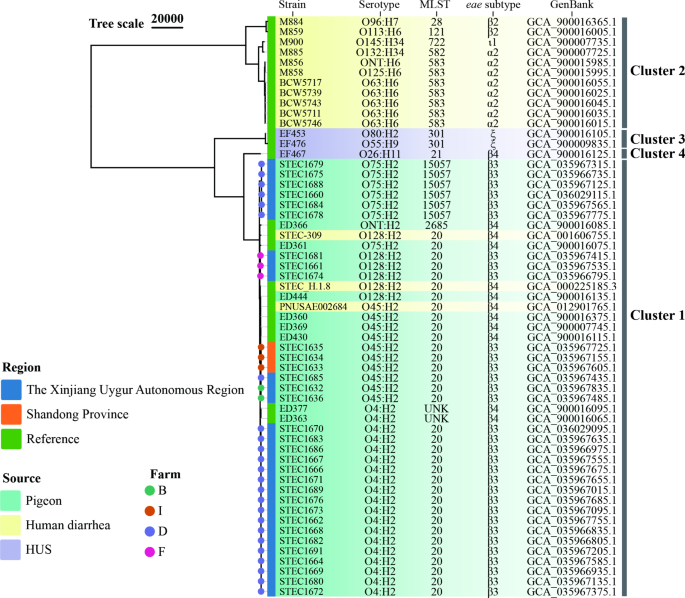Click the Region legend heading
This screenshot has height=598, width=685.
tap(21, 367)
